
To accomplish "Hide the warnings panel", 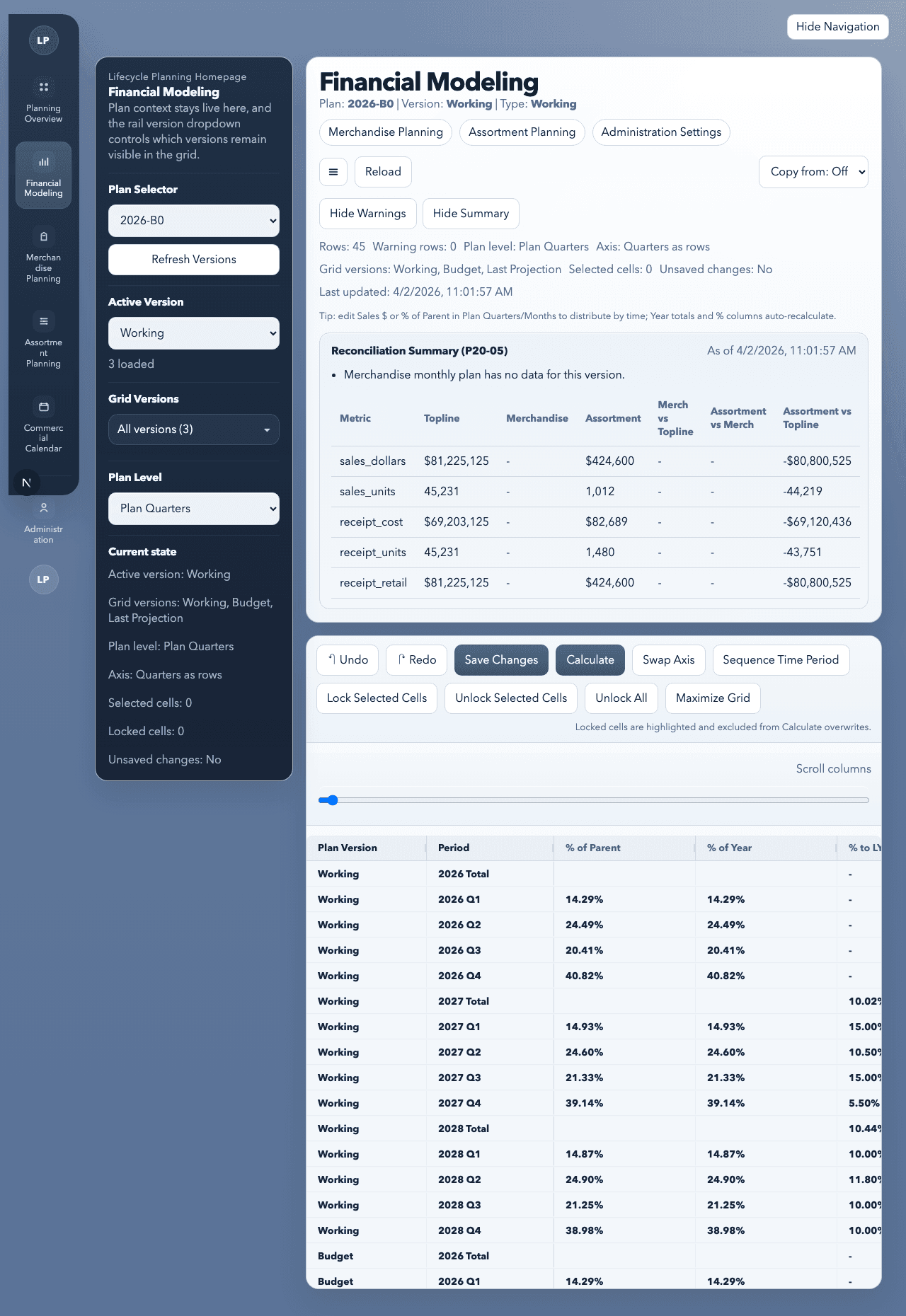I will [367, 214].
